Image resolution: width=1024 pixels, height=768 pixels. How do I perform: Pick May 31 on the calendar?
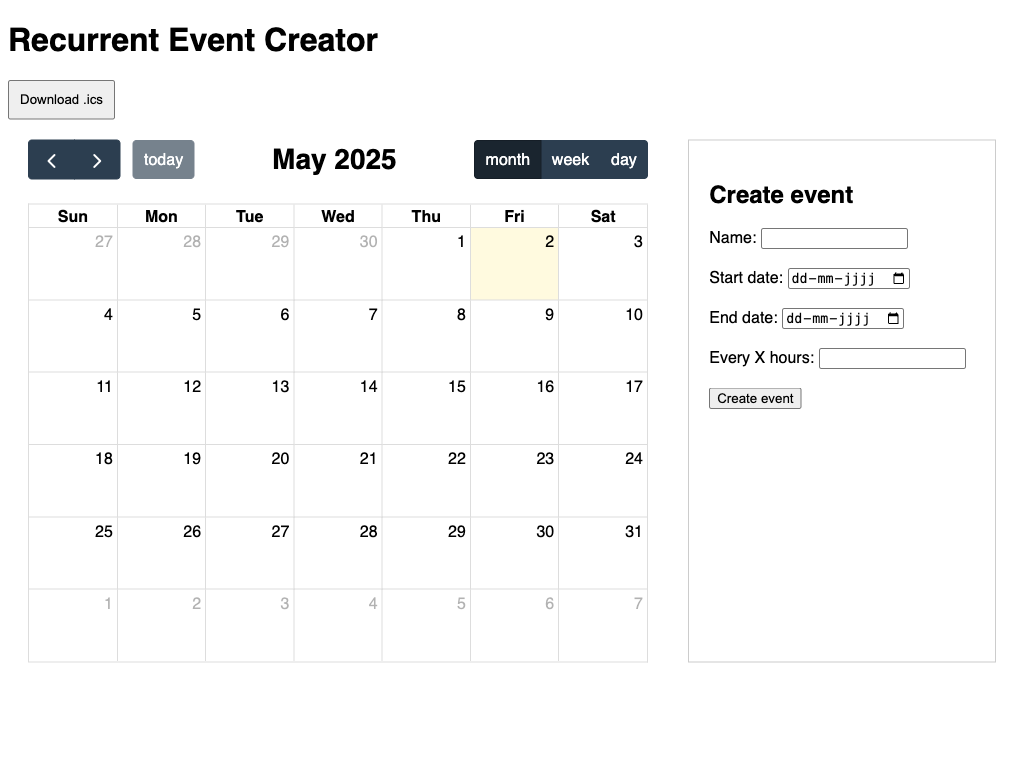tap(603, 553)
